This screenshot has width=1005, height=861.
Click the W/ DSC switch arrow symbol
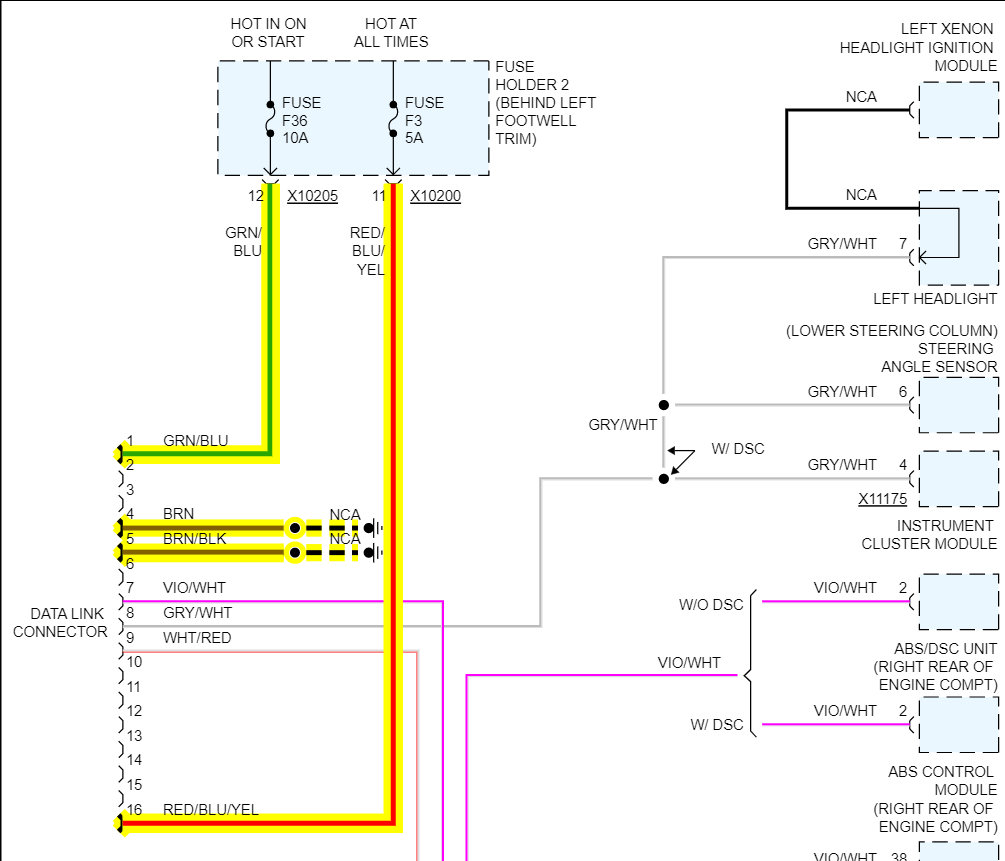point(679,463)
